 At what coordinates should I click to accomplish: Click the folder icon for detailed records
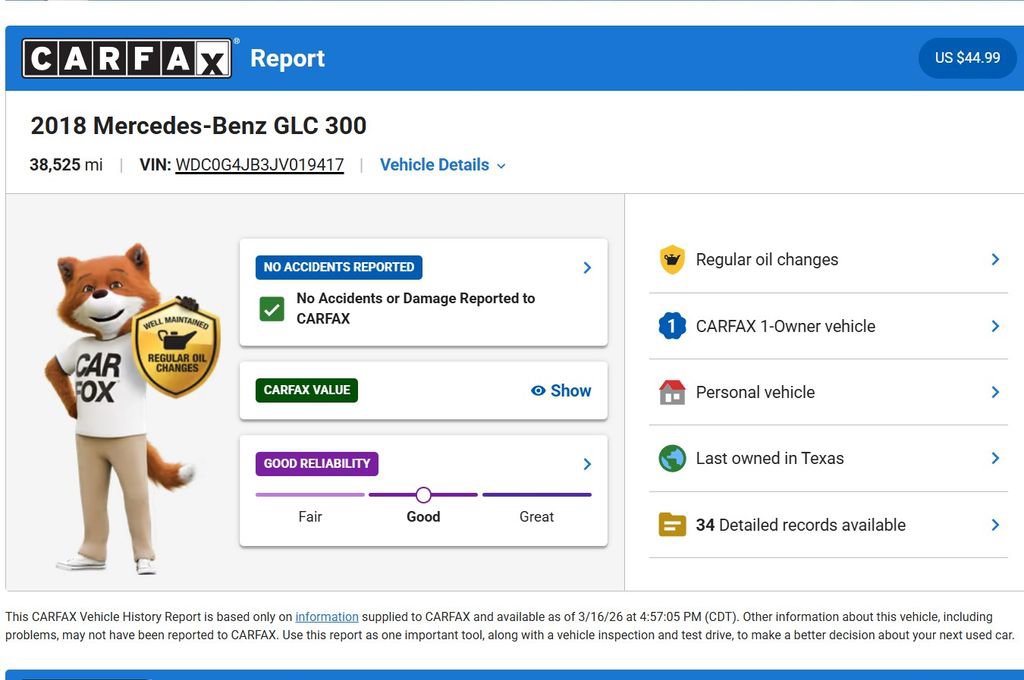point(672,524)
